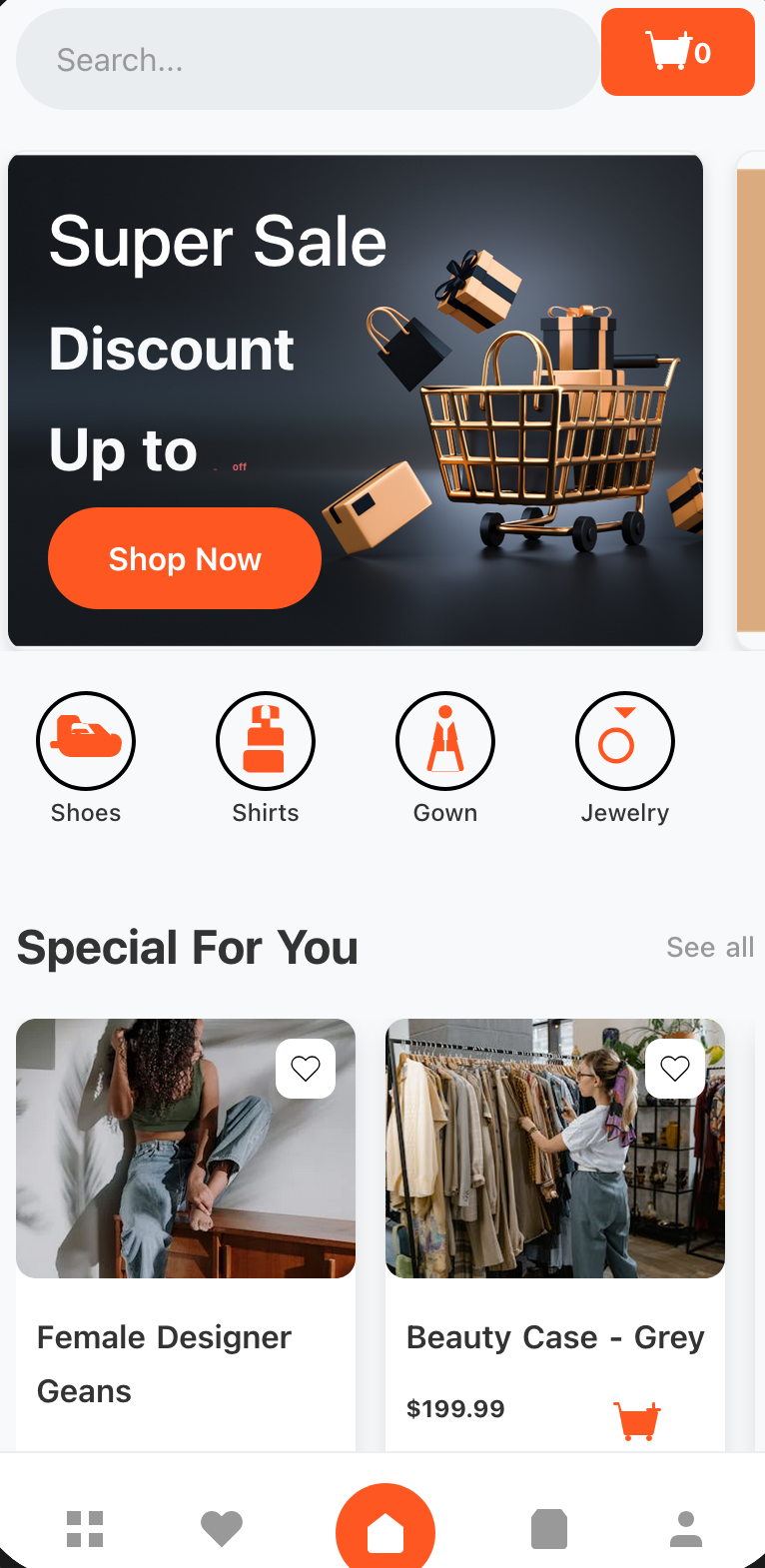
Task: Favorite the Female Designer Geans item
Action: click(x=306, y=1069)
